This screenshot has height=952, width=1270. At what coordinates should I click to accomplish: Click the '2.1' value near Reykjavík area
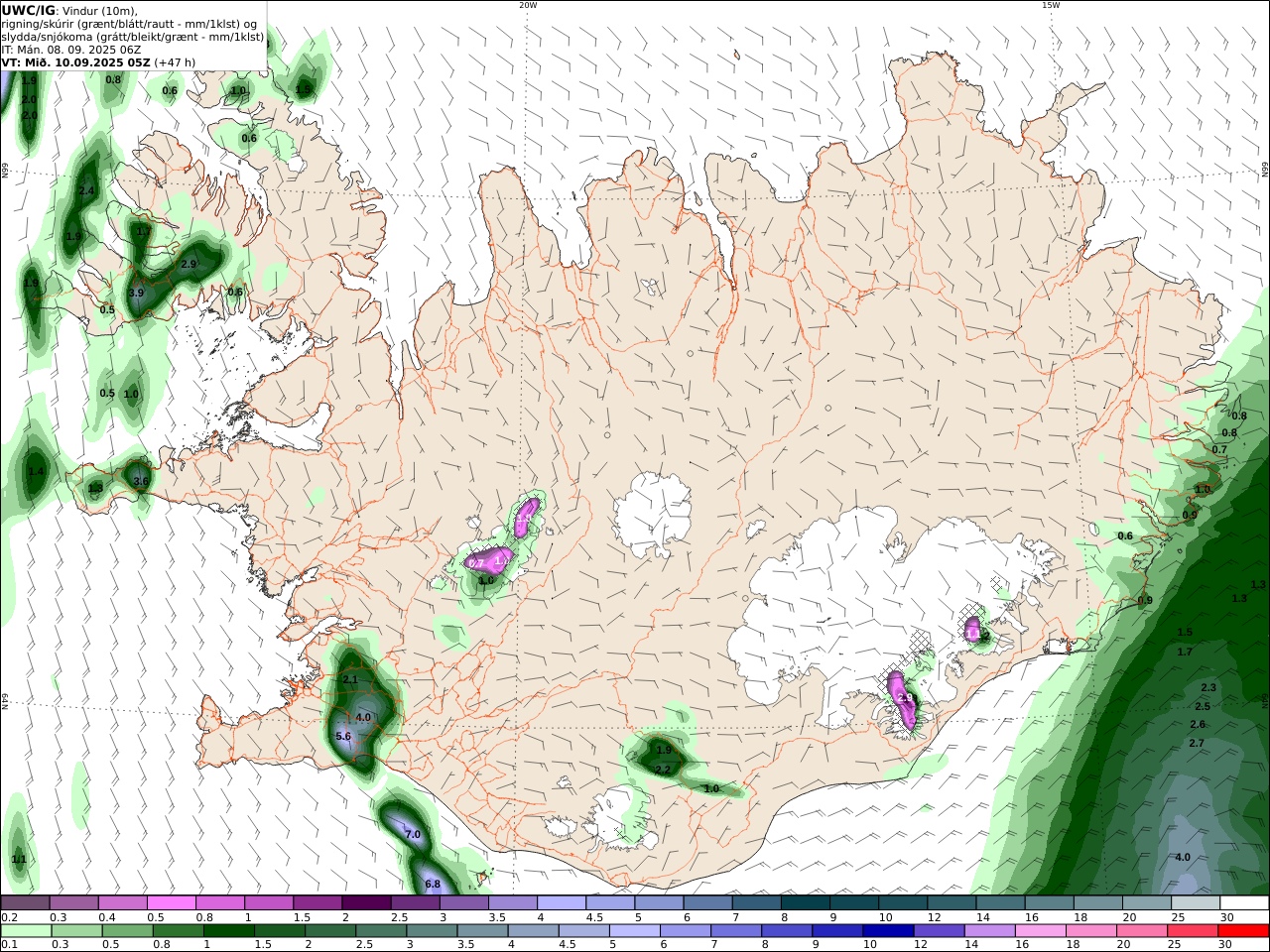(x=349, y=680)
